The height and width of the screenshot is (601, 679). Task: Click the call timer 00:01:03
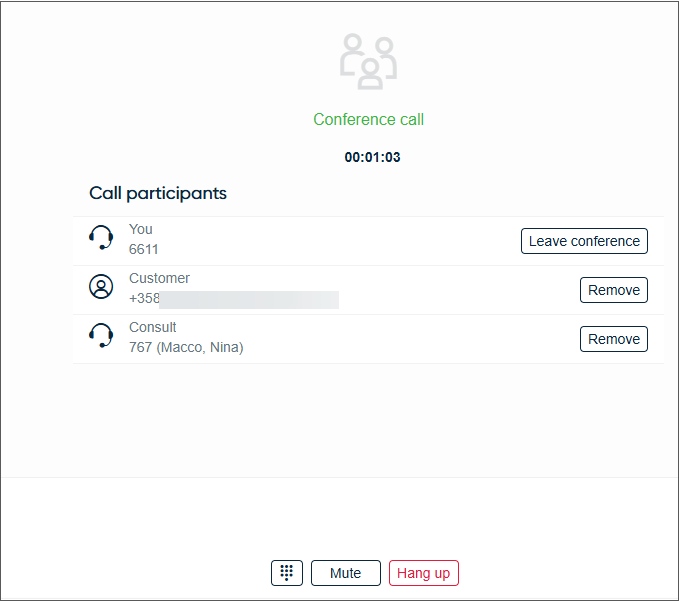click(x=372, y=157)
